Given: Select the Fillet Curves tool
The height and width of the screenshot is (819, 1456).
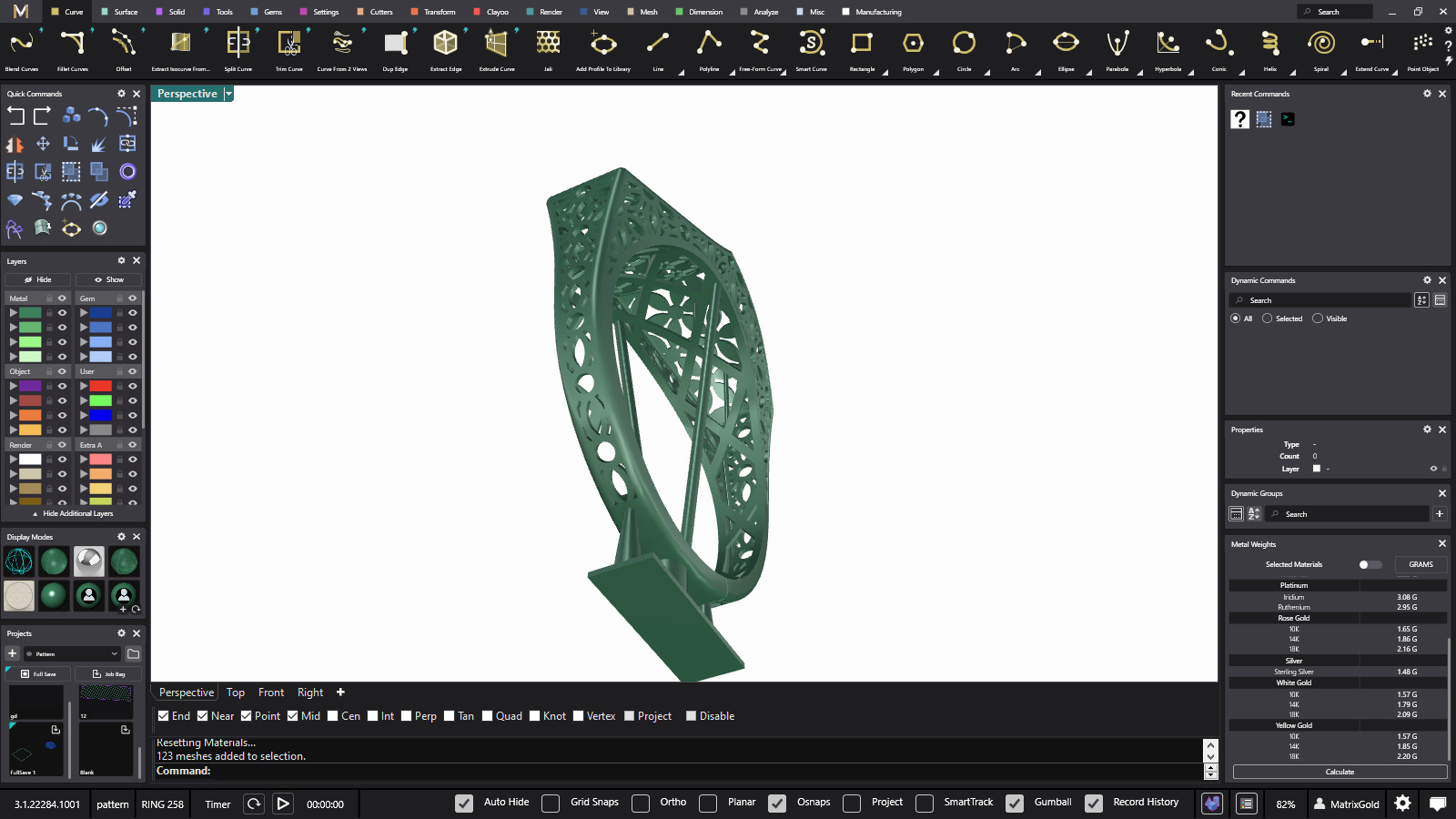Looking at the screenshot, I should click(73, 50).
